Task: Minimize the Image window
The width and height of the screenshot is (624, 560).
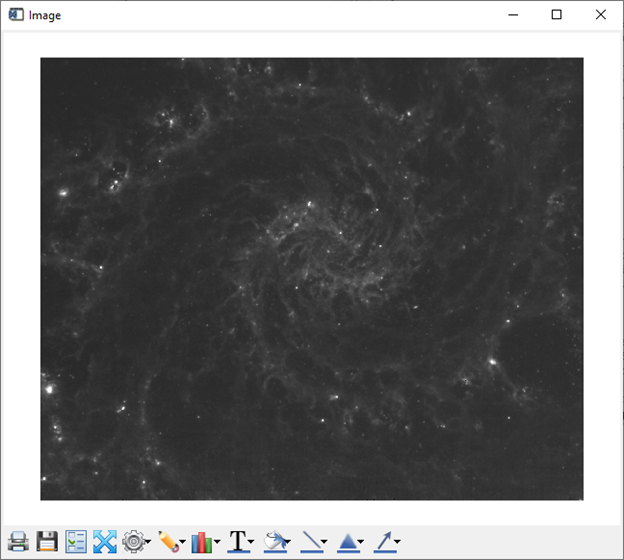Action: pos(513,15)
